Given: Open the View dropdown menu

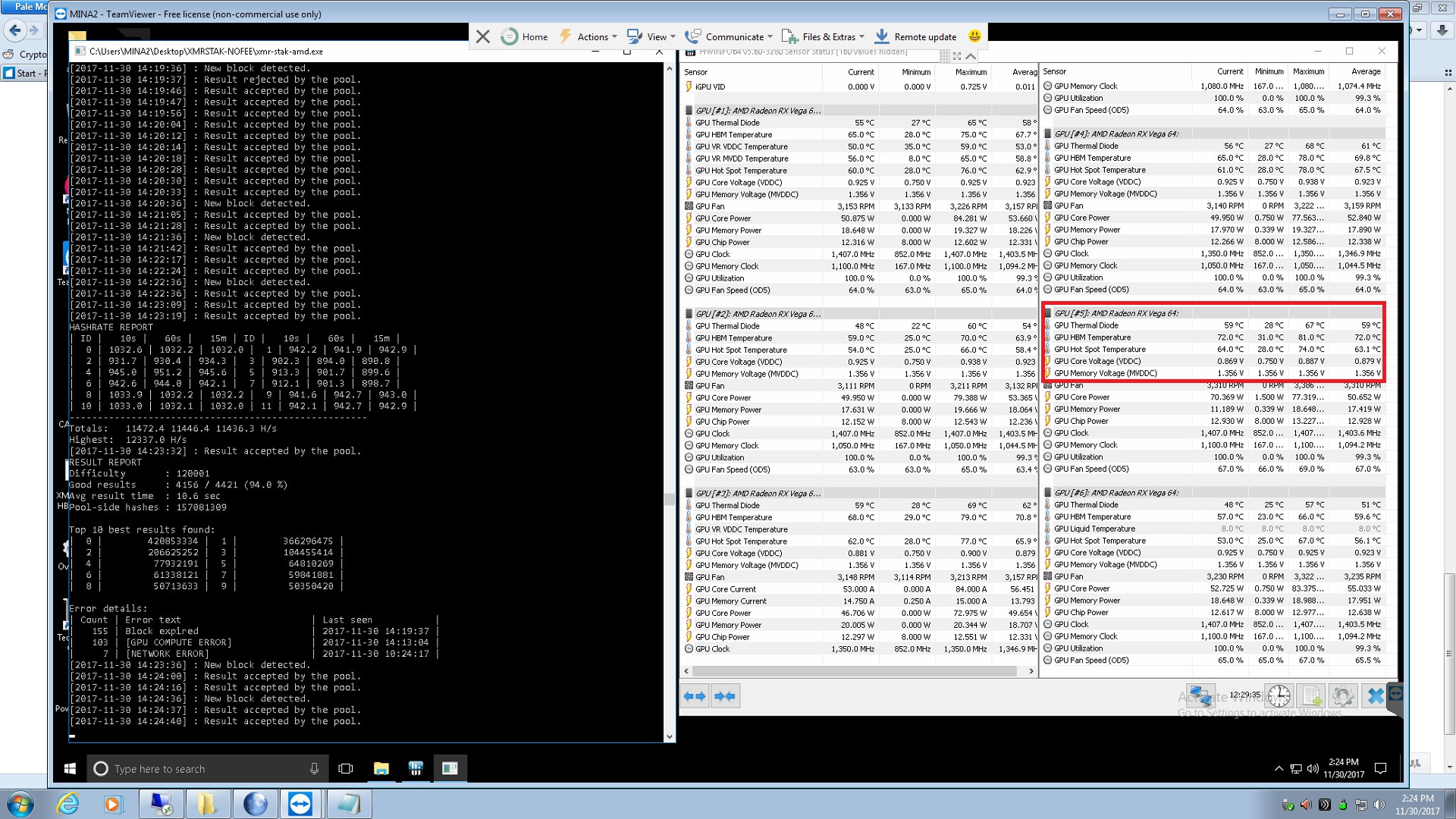Looking at the screenshot, I should tap(651, 36).
